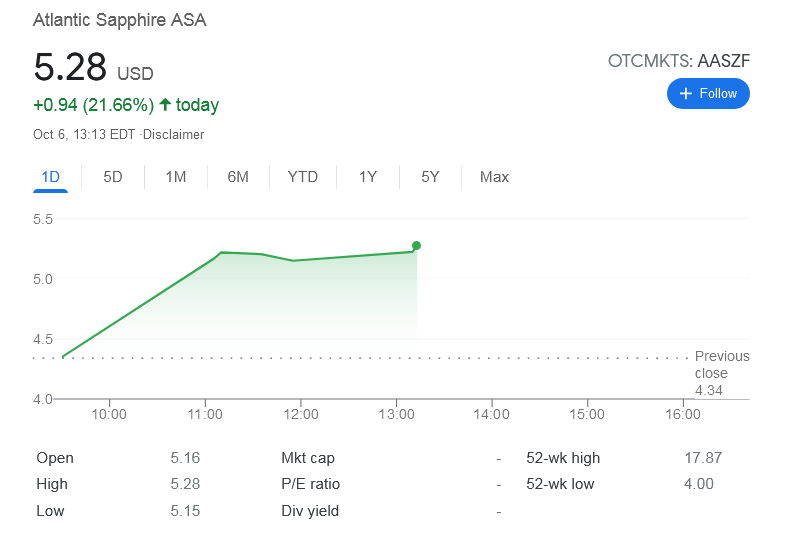Open the 6M chart tab

(238, 177)
